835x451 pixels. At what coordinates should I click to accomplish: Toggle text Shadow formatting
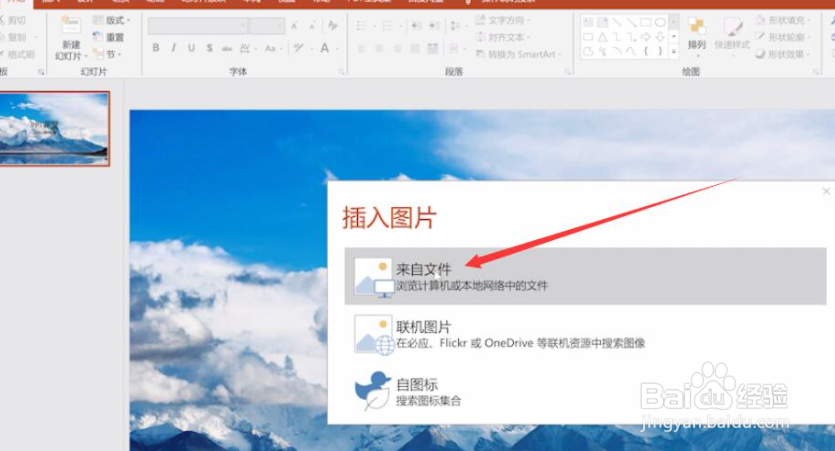pos(209,48)
